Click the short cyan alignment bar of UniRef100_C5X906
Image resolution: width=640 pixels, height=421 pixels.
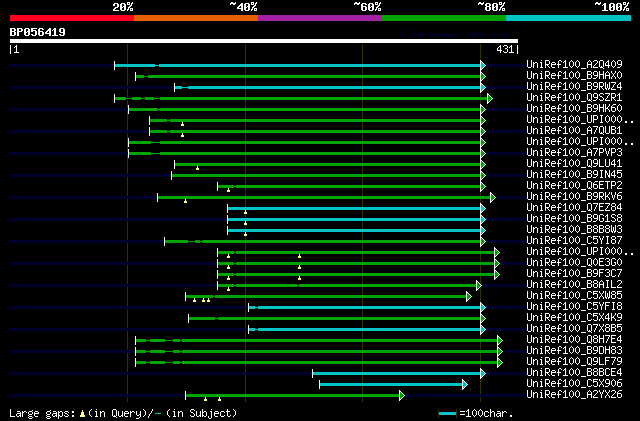point(391,385)
